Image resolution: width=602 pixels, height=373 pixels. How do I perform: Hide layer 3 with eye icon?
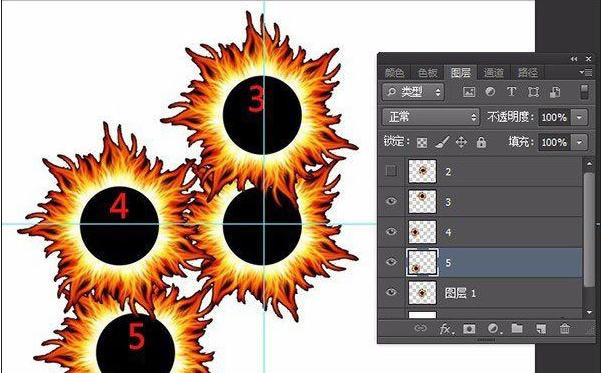391,201
